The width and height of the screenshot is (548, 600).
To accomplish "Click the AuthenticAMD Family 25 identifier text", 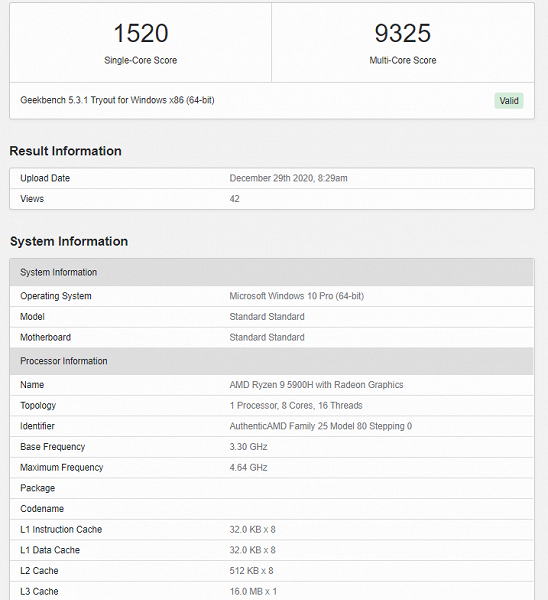I will click(x=321, y=426).
